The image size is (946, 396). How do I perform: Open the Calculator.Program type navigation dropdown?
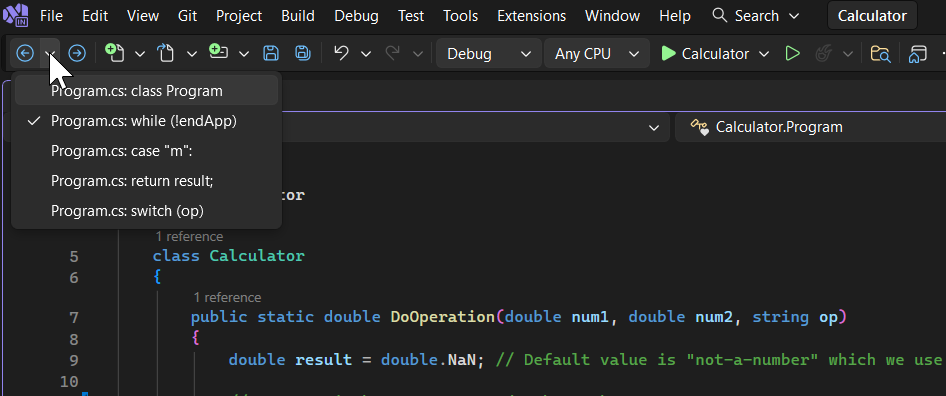810,127
